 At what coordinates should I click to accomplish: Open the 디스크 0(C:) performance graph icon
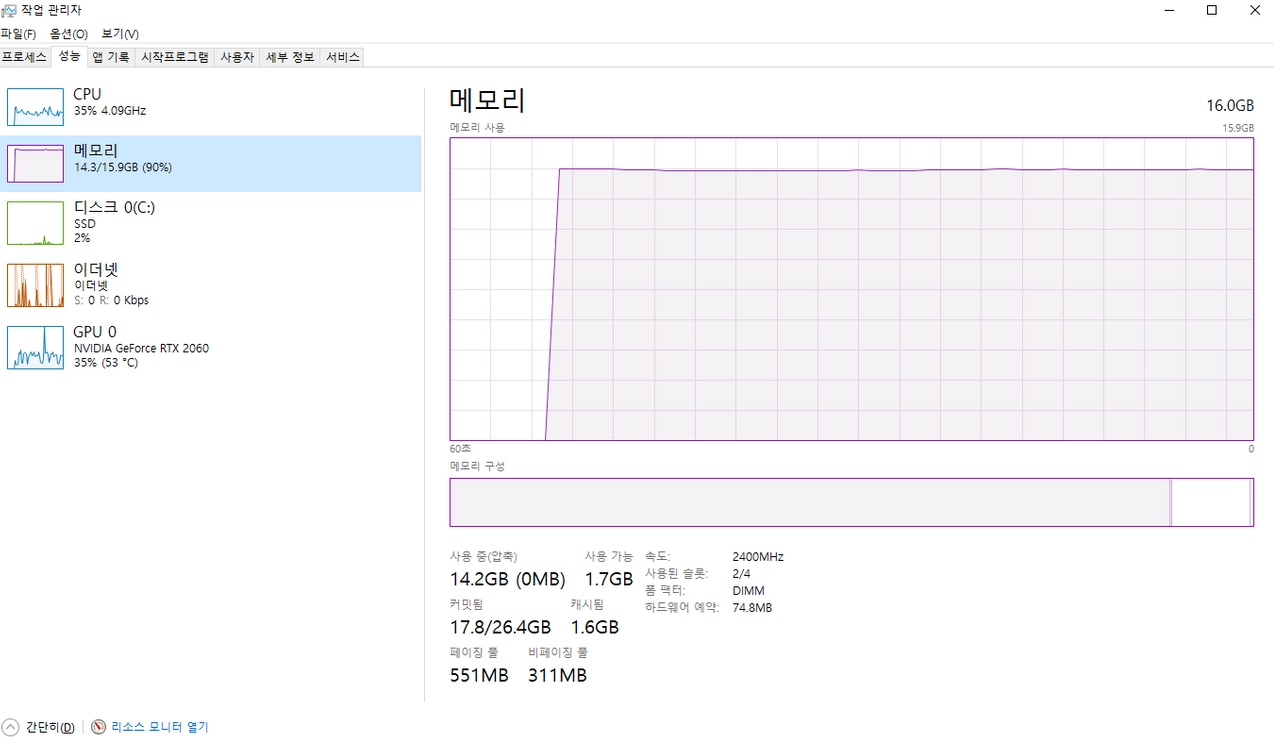(x=35, y=223)
